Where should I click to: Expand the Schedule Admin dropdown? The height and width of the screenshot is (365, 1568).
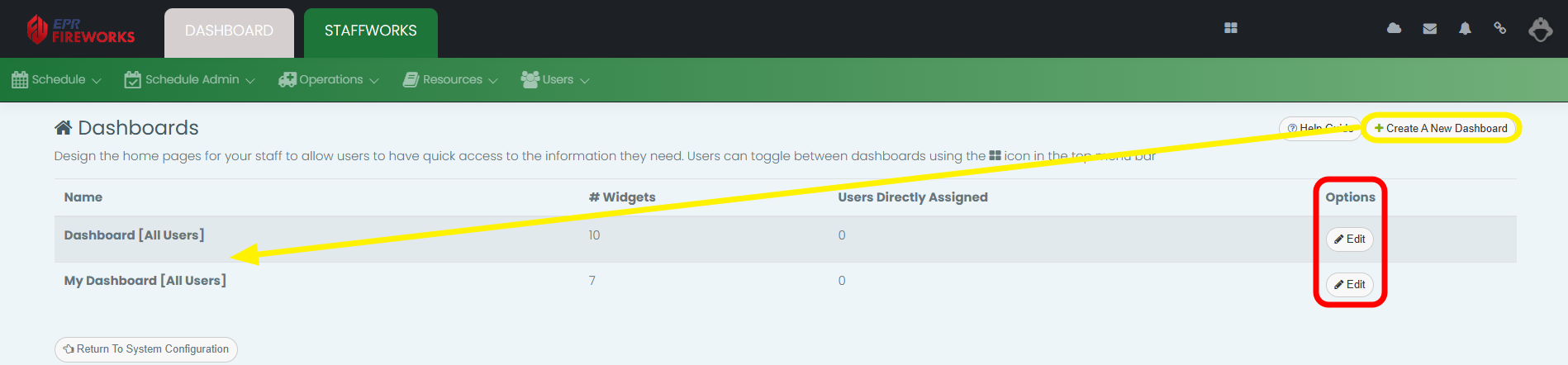tap(189, 80)
